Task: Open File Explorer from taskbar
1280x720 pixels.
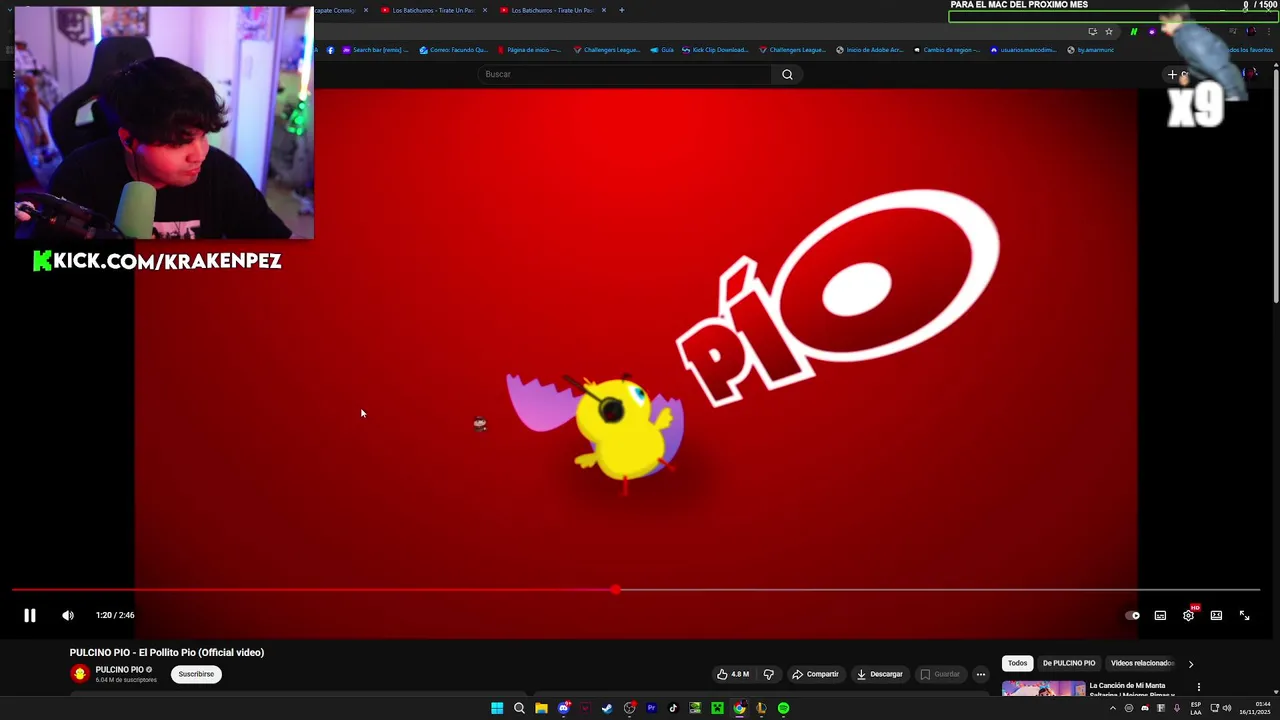Action: click(541, 708)
